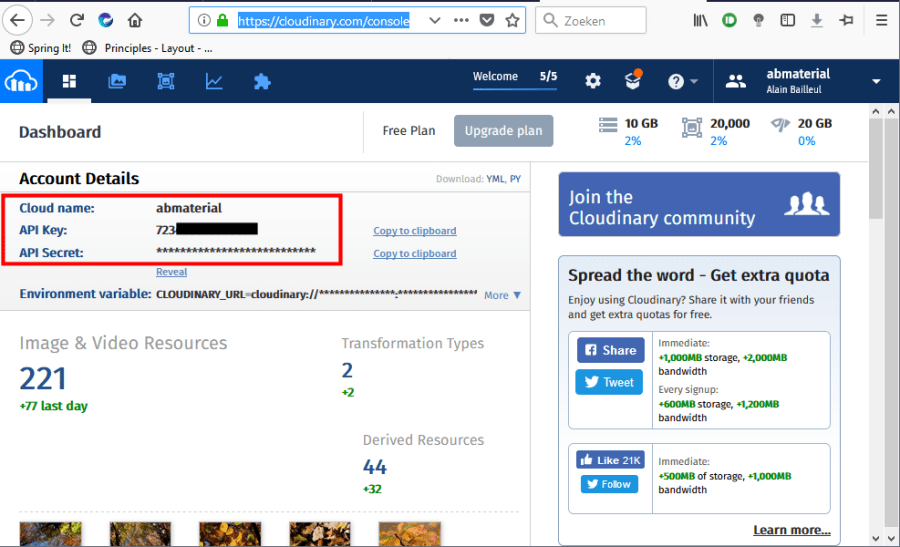This screenshot has height=547, width=900.
Task: Reveal the API Secret
Action: click(171, 272)
